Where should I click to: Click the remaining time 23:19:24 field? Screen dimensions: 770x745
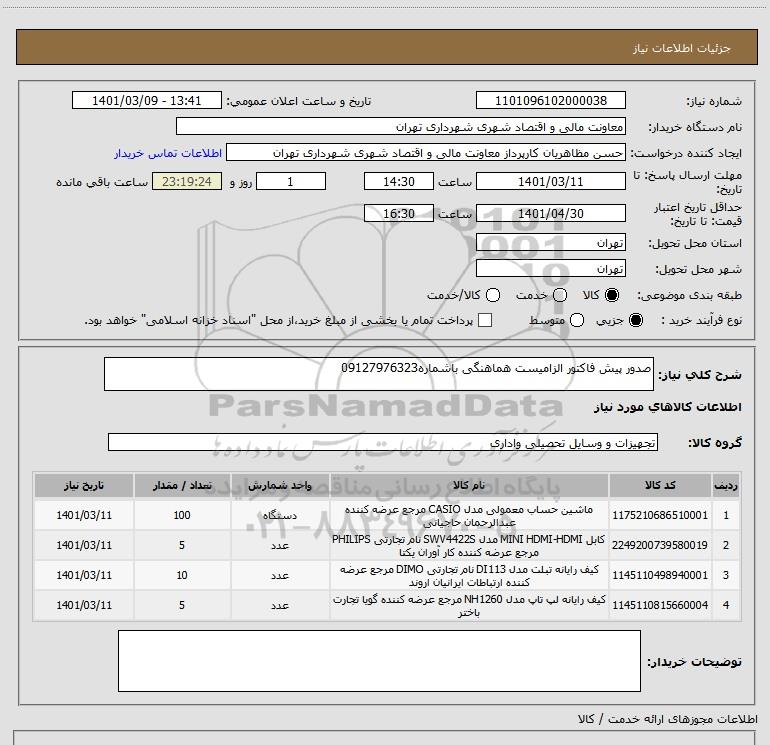point(187,181)
